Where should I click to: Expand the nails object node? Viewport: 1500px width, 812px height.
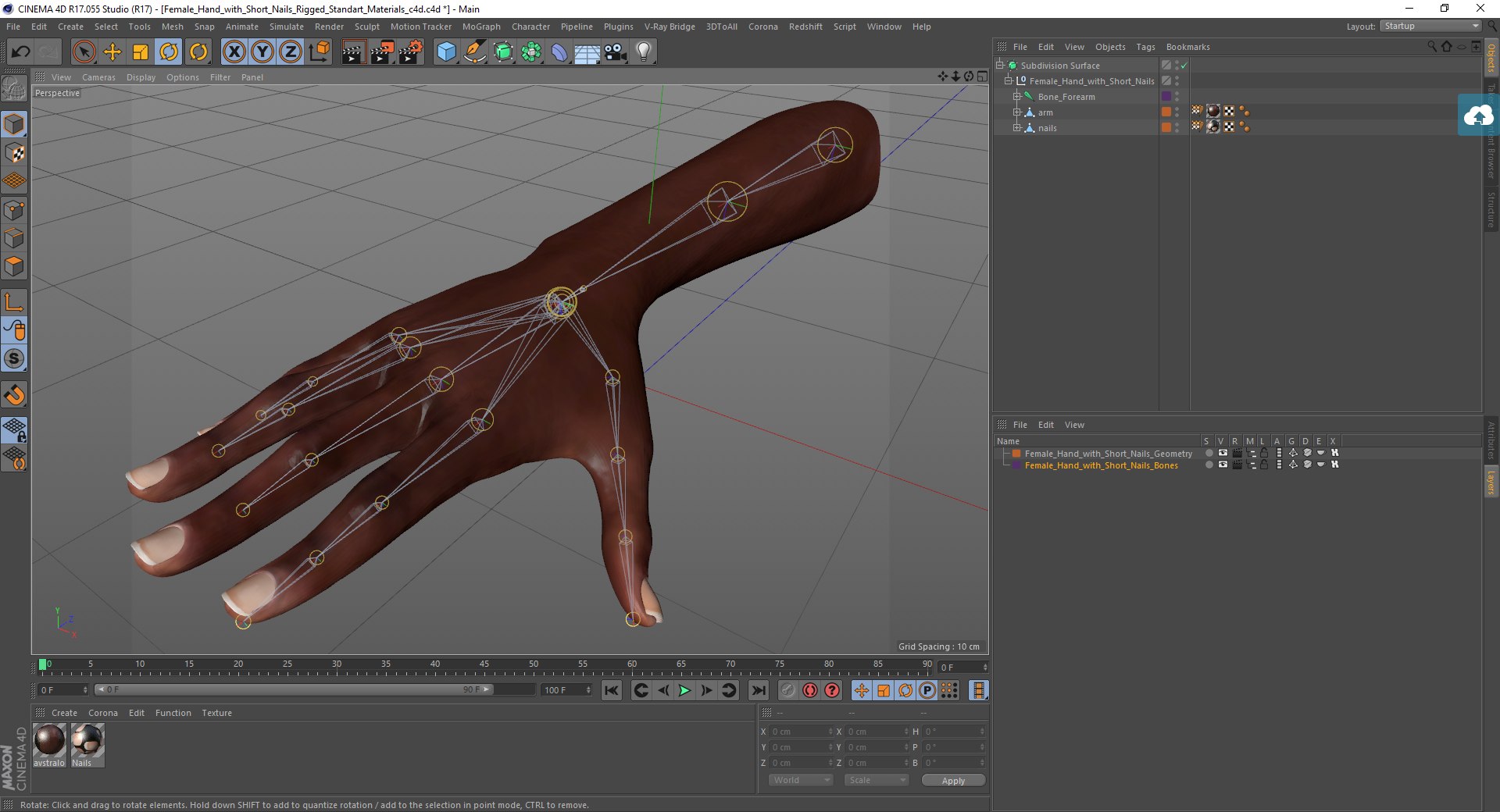[x=1017, y=127]
